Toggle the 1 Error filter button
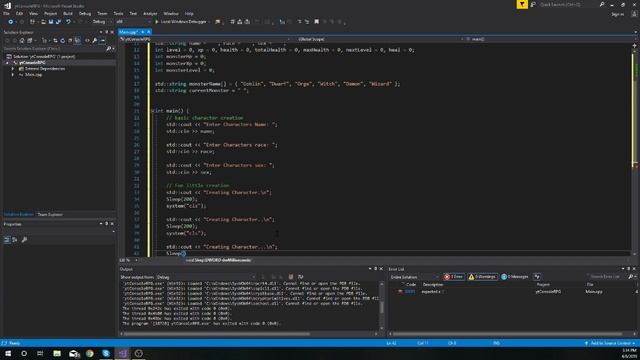Screen dimensions: 640x360 pos(454,277)
